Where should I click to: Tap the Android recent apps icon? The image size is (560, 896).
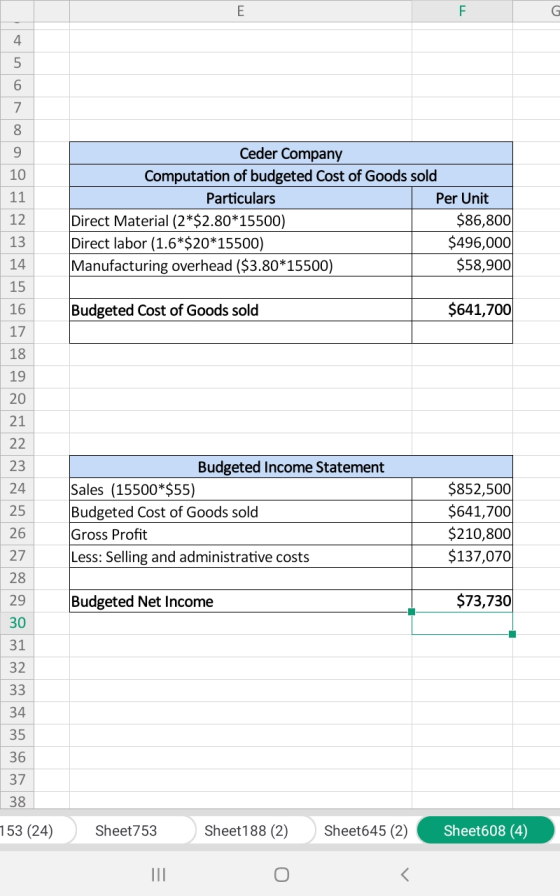[158, 874]
